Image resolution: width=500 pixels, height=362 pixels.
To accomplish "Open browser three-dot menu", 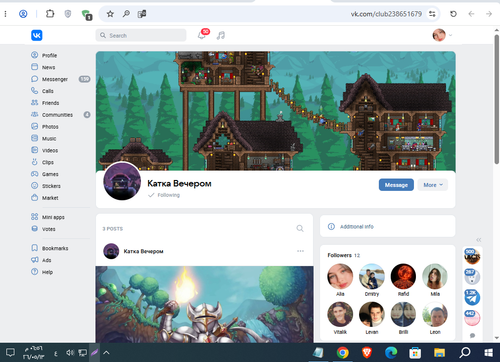I will (5, 14).
